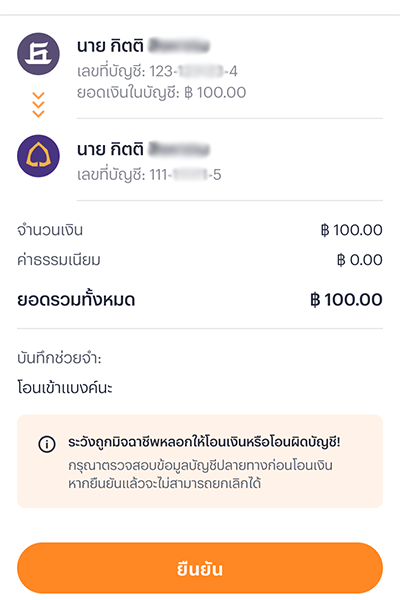Click the ยอดเงินในบัญชี balance line
The image size is (400, 600).
[x=162, y=93]
